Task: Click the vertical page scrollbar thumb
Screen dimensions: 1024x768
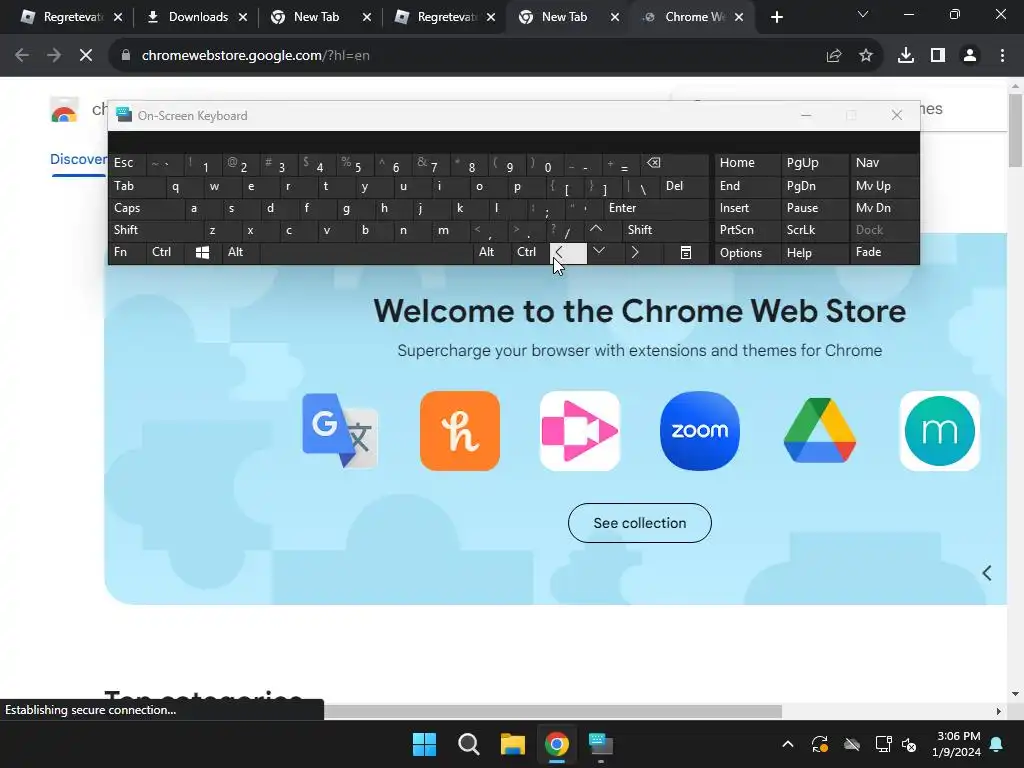Action: point(1015,131)
